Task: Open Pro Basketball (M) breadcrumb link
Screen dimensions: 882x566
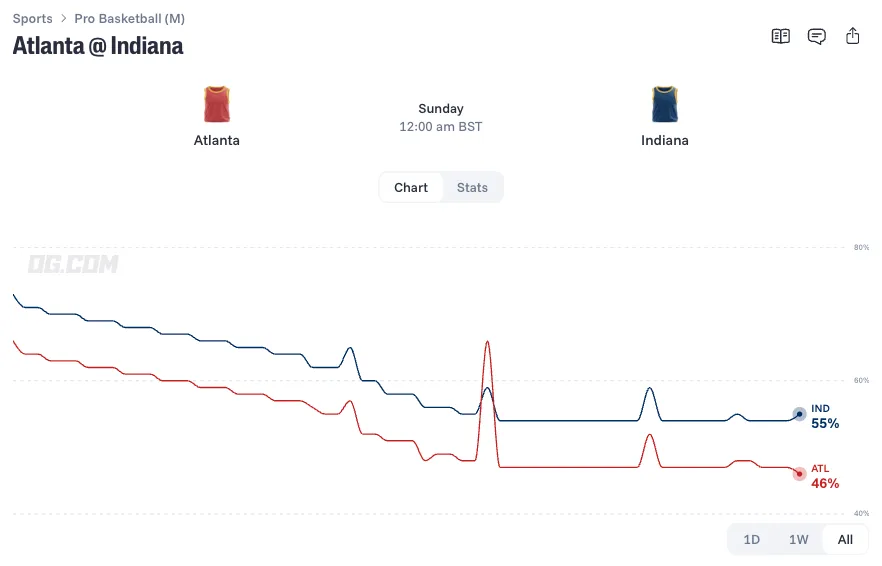Action: tap(129, 19)
